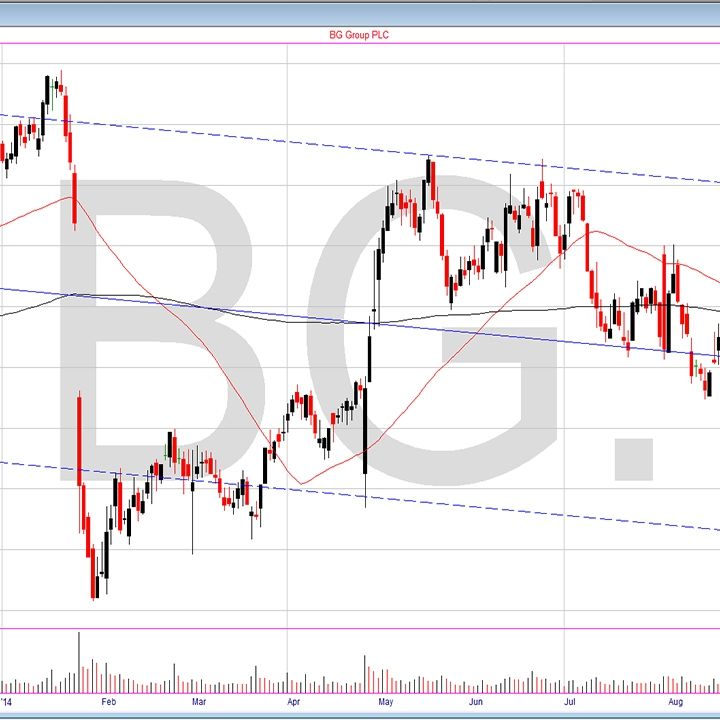Click the Apr date axis label
720x720 pixels.
(x=293, y=702)
